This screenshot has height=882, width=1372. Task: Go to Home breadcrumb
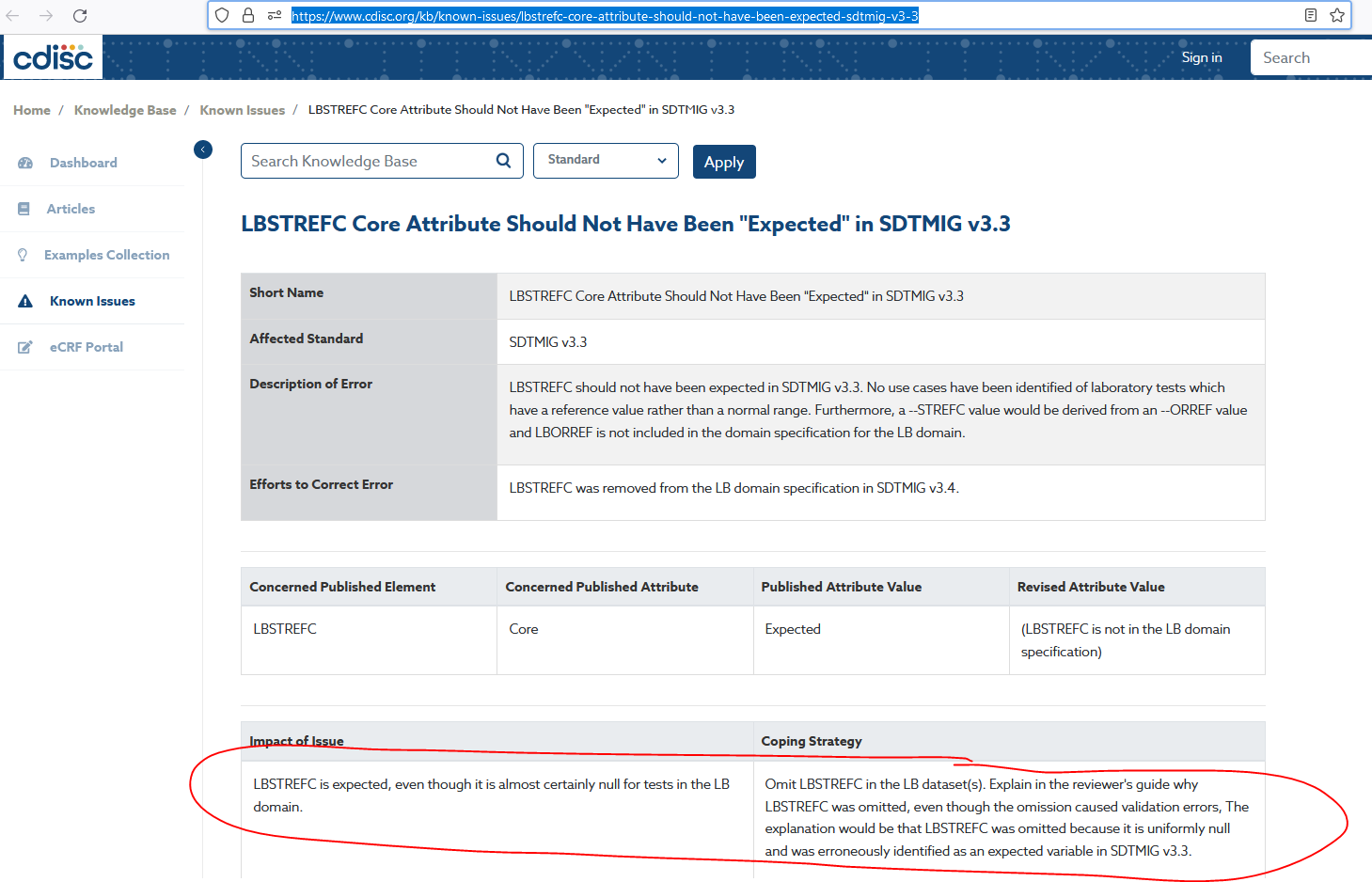tap(32, 110)
